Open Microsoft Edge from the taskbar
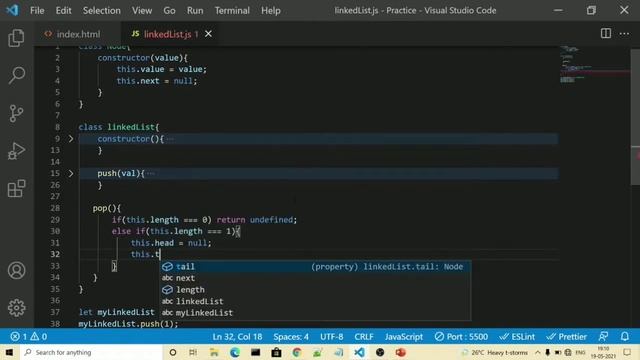This screenshot has width=640, height=360. 235,352
